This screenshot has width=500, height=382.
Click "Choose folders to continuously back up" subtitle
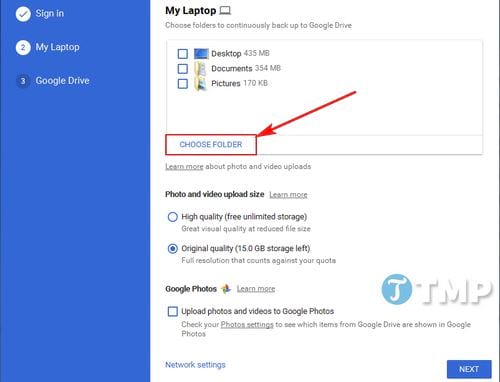[258, 25]
